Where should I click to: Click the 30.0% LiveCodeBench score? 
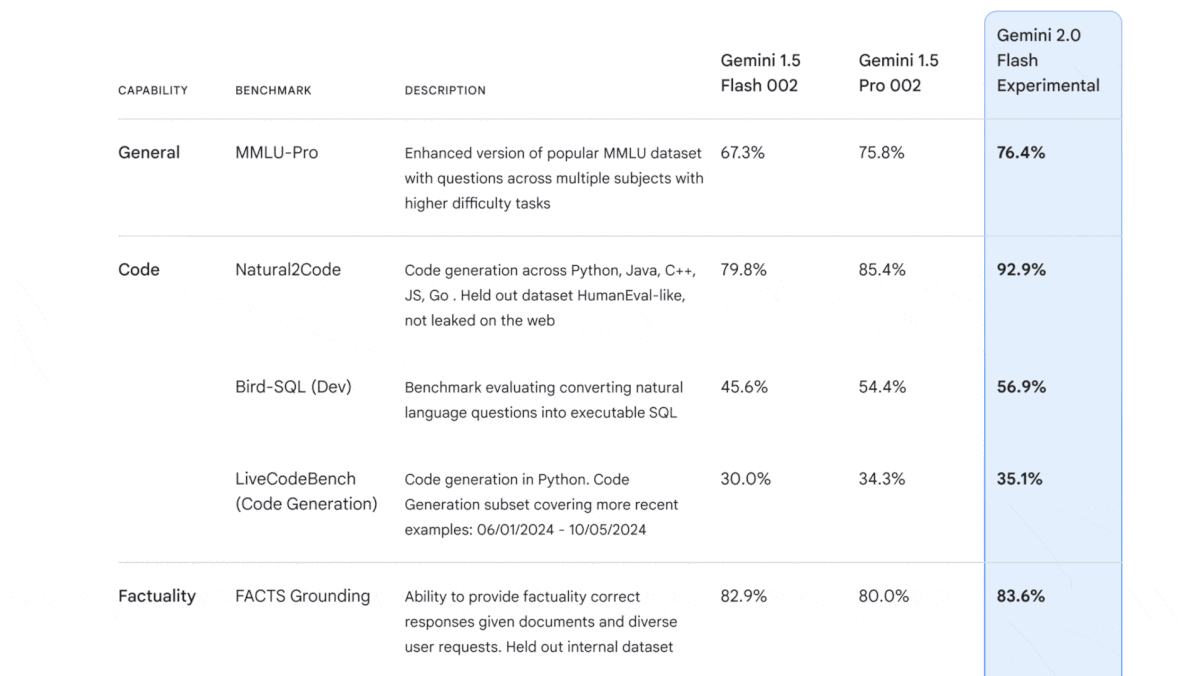745,479
